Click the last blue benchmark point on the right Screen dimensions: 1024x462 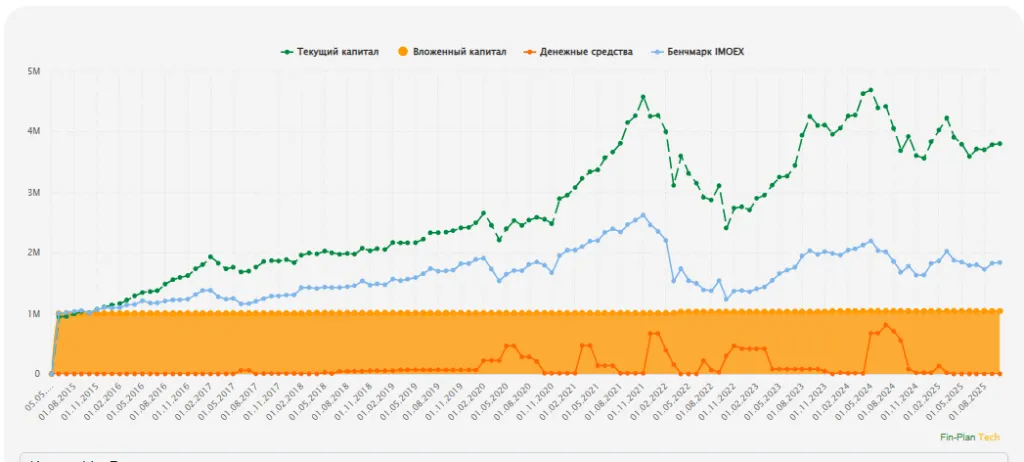(999, 262)
